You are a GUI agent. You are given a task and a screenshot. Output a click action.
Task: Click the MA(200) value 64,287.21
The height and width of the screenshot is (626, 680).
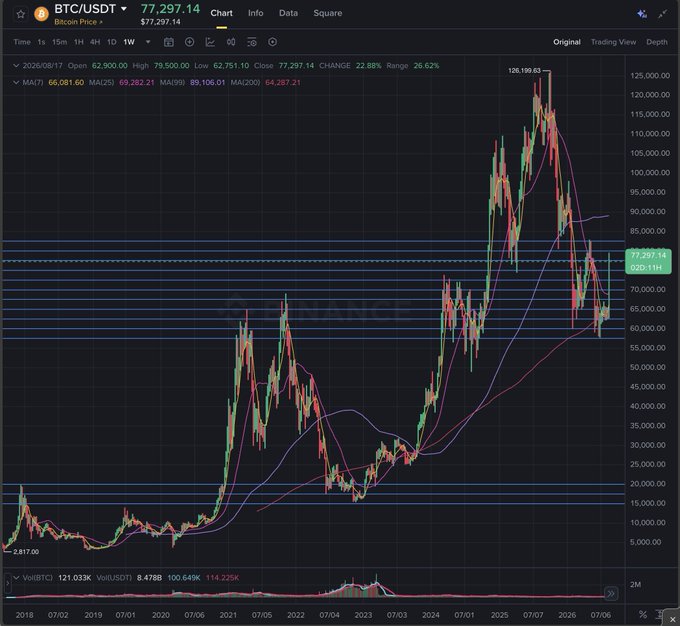coord(283,82)
